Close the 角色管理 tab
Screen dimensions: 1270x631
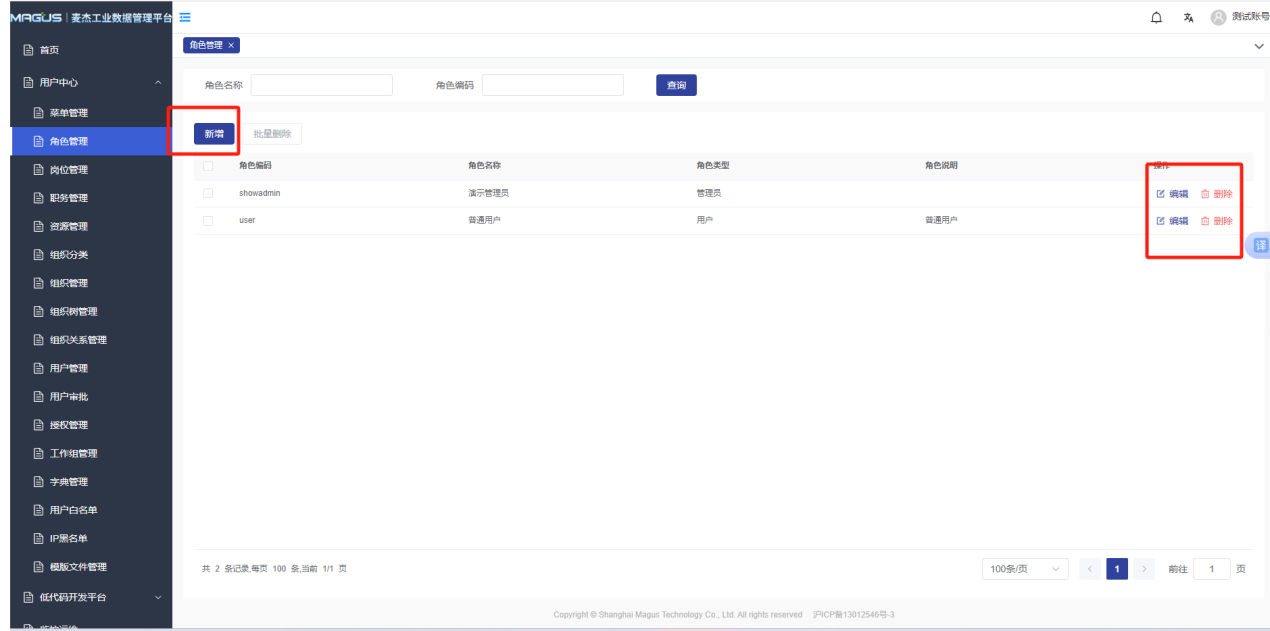click(x=231, y=46)
